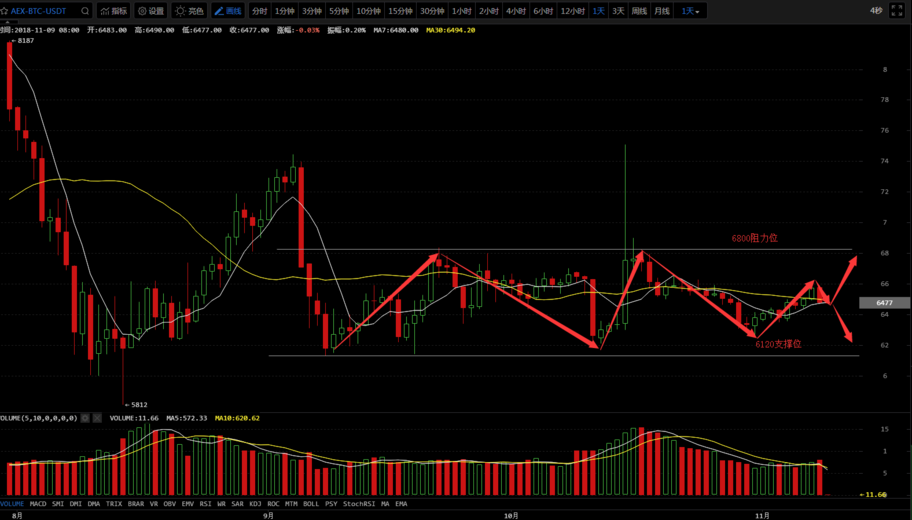Image resolution: width=912 pixels, height=520 pixels.
Task: Select the PSY indicator tab
Action: (x=331, y=504)
